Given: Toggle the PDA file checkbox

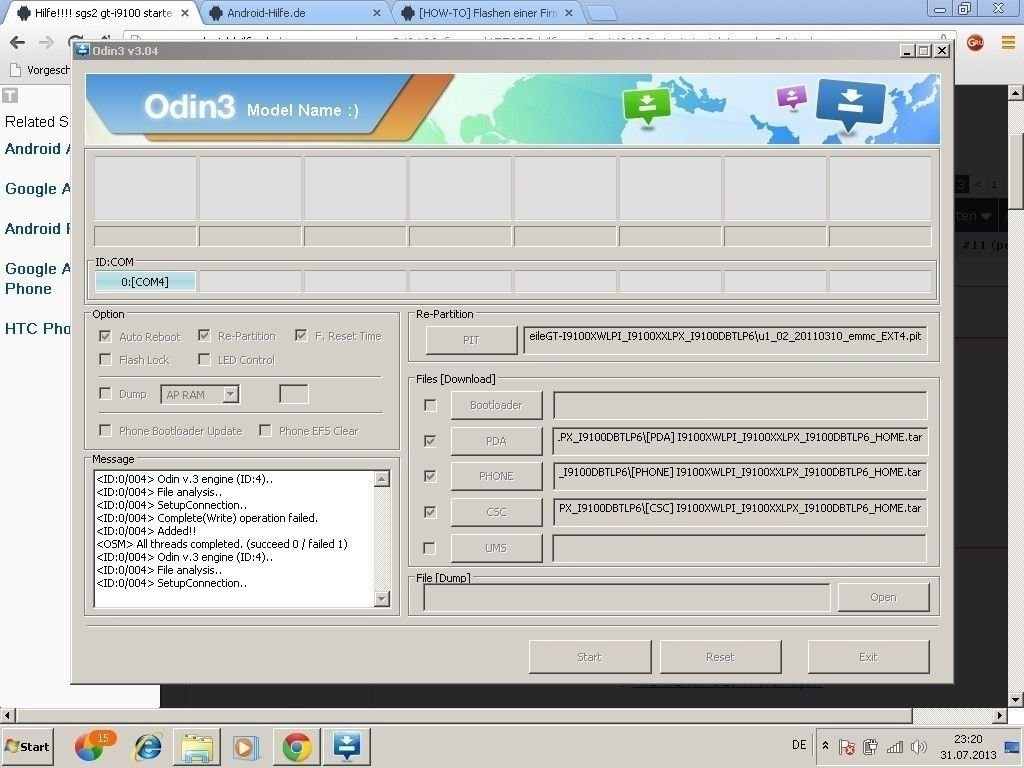Looking at the screenshot, I should pyautogui.click(x=430, y=441).
